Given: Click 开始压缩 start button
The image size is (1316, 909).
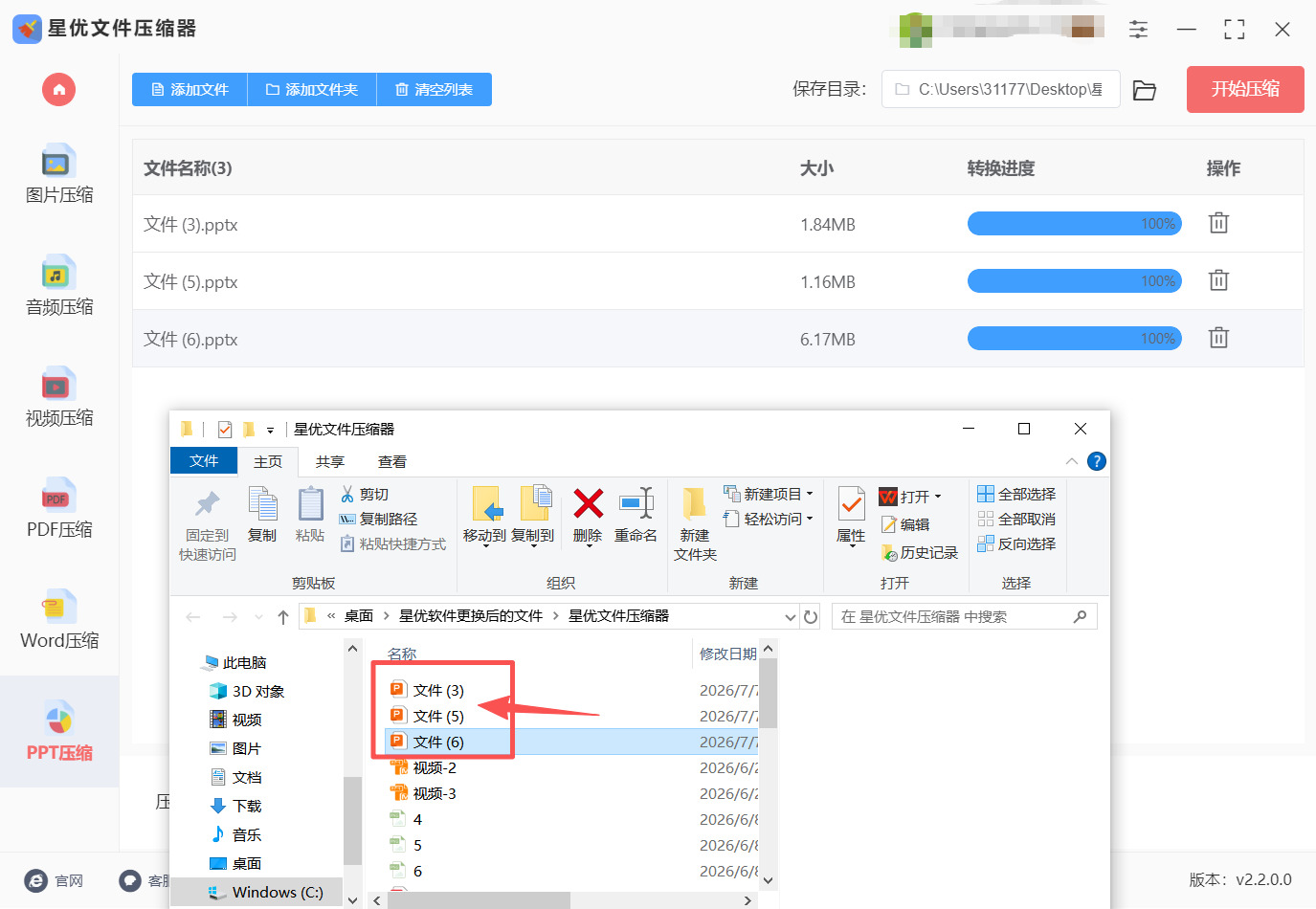Looking at the screenshot, I should [1245, 90].
